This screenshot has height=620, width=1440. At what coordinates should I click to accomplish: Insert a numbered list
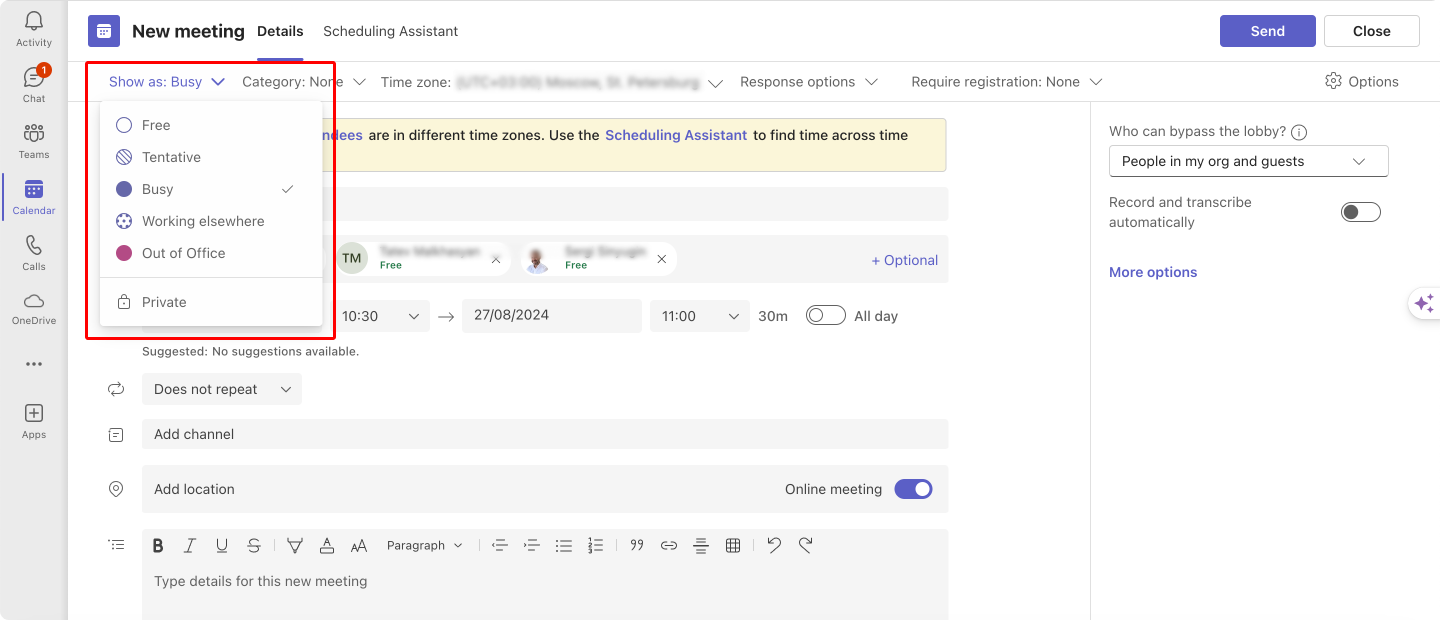[596, 545]
